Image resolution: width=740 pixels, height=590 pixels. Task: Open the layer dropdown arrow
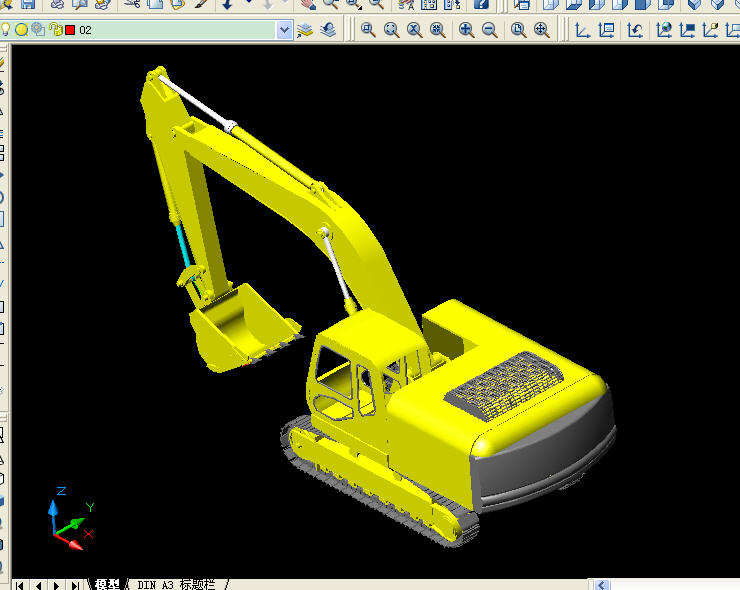284,30
